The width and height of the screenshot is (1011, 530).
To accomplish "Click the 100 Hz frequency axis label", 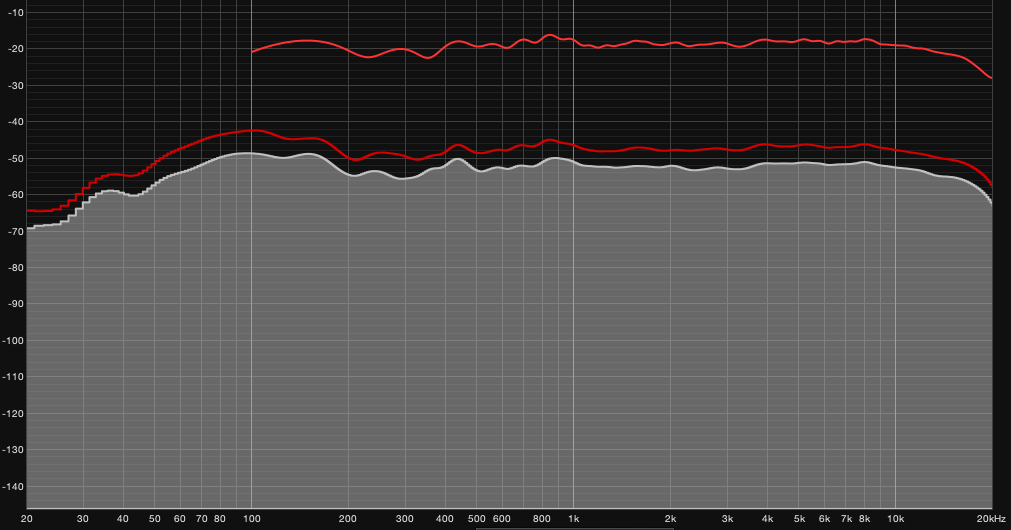I will click(251, 518).
